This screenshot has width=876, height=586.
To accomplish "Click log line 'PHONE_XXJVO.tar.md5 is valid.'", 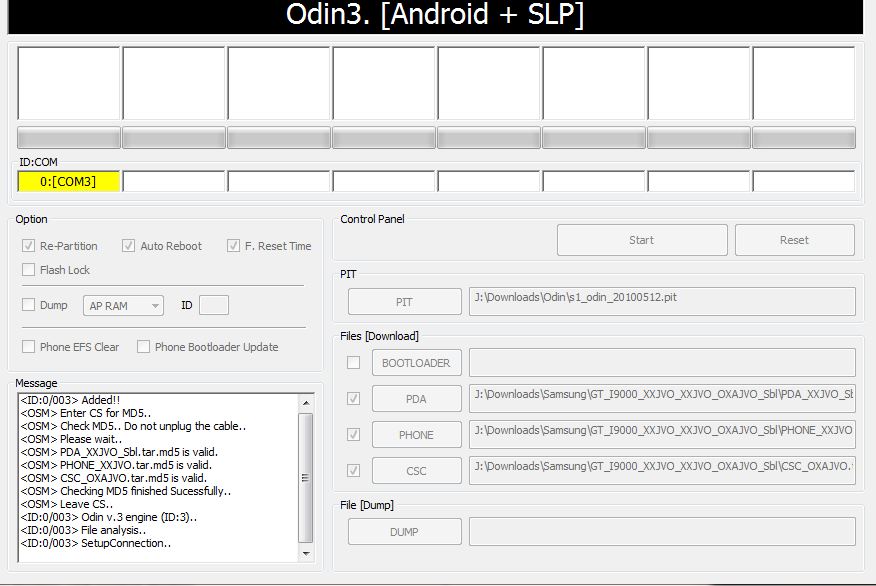I will (116, 465).
